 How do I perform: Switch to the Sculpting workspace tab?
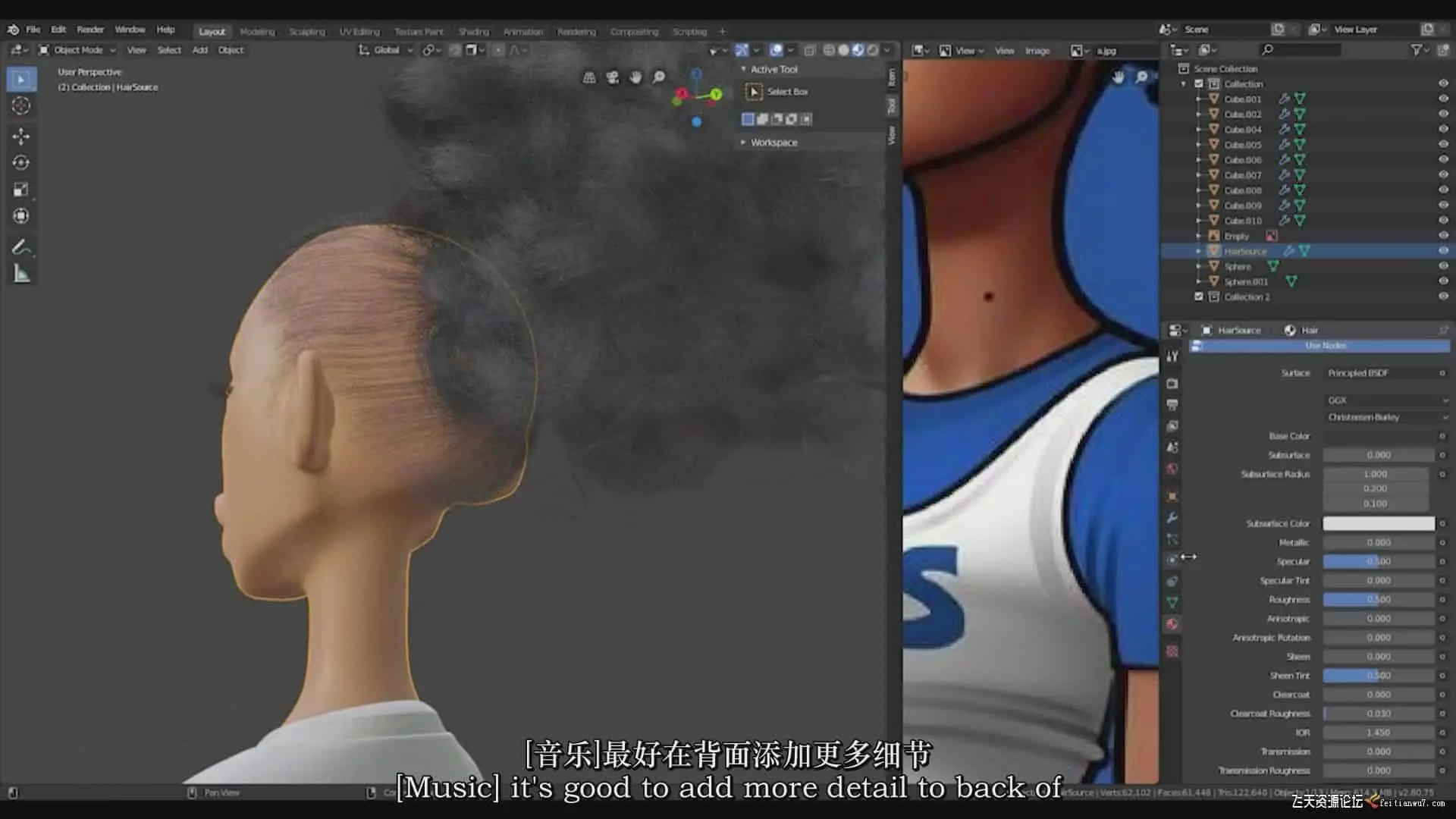coord(306,32)
